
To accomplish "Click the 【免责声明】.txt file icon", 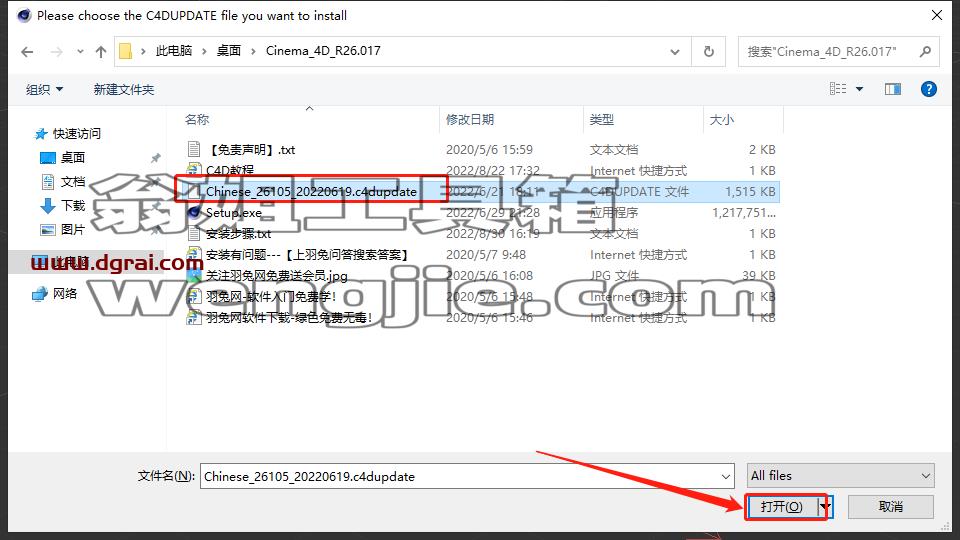I will click(194, 149).
